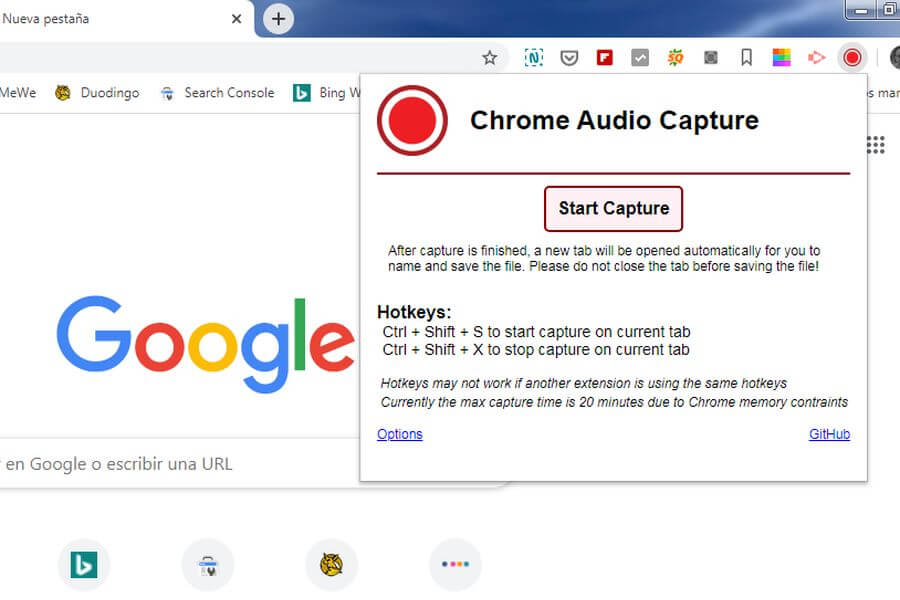
Task: Open the Bing bookmark in bookmarks bar
Action: coord(326,92)
